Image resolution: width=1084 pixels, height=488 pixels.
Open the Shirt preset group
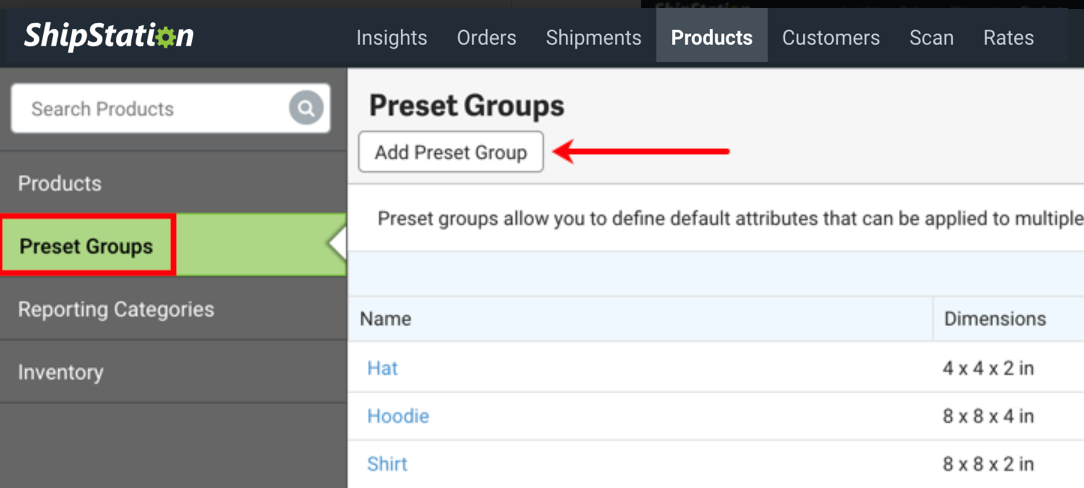click(387, 464)
